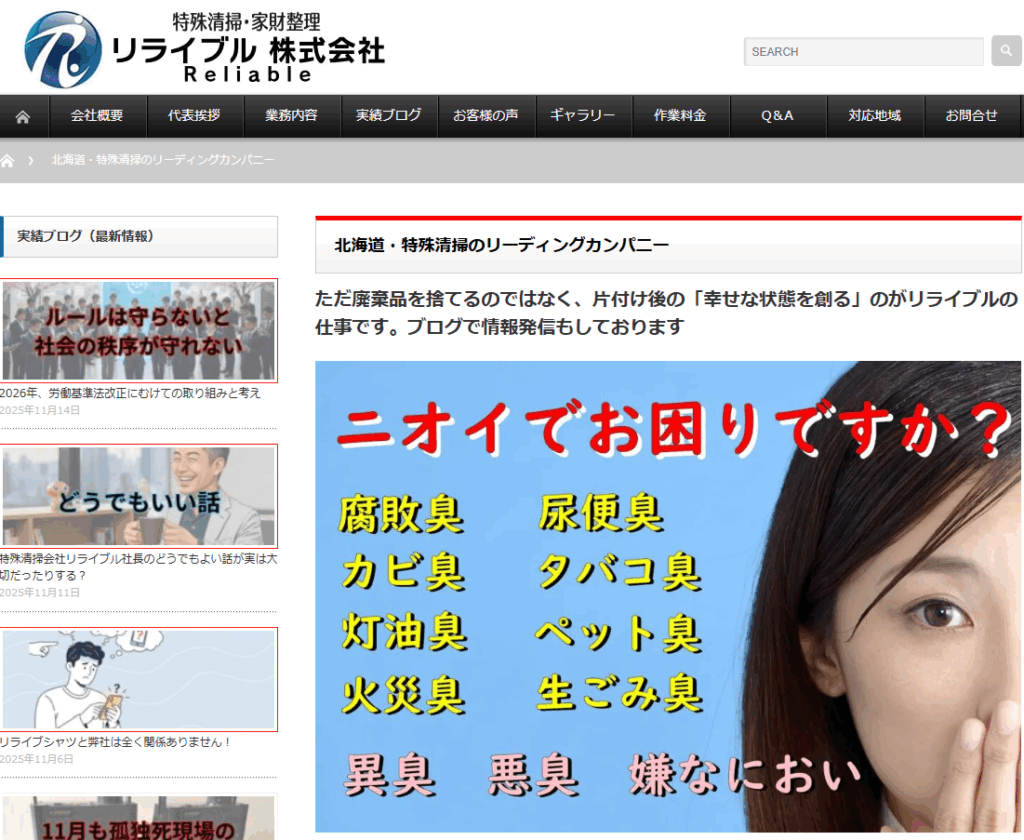Open the Q&A menu item

pos(777,116)
